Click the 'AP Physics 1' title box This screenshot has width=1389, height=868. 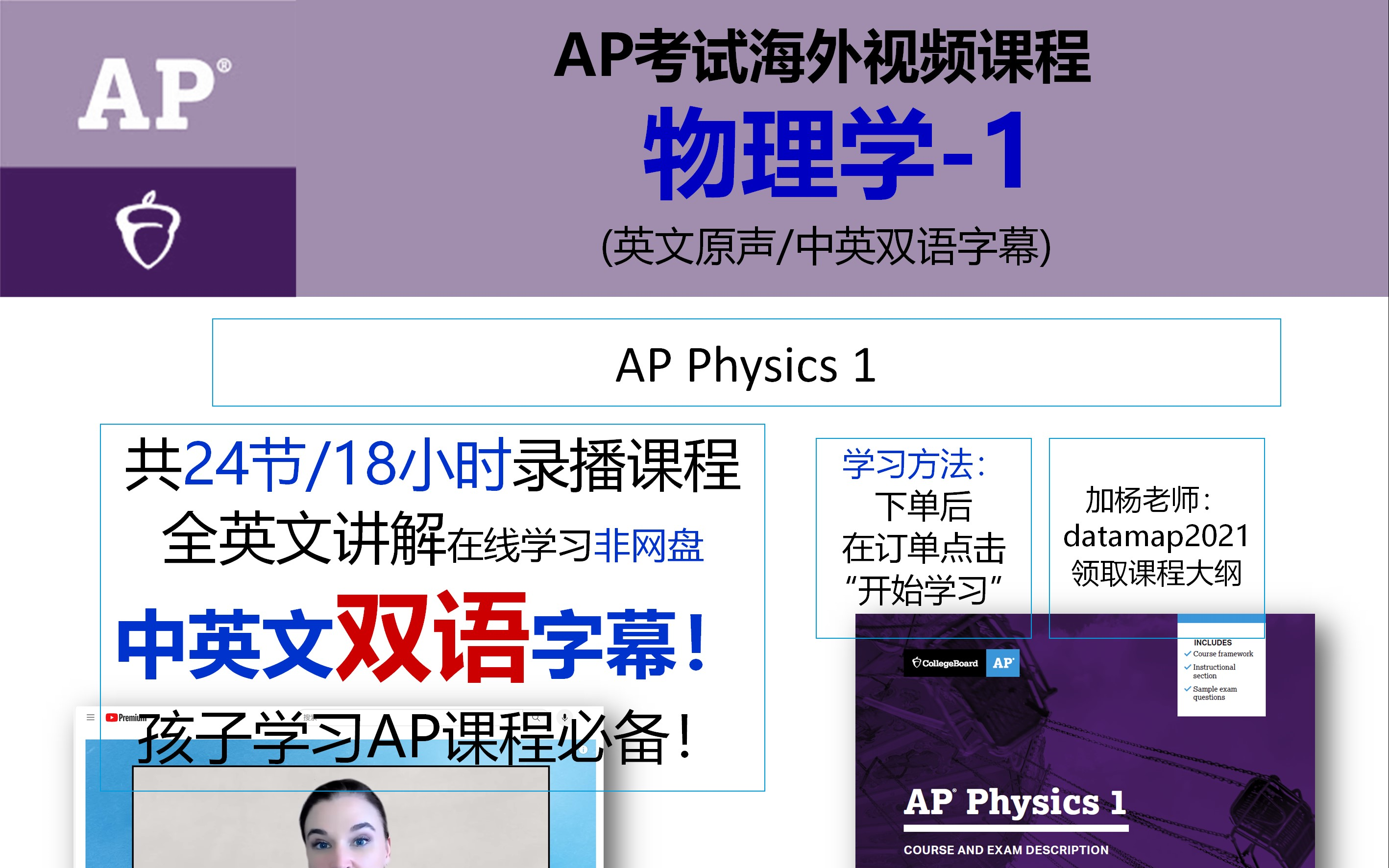click(x=747, y=363)
